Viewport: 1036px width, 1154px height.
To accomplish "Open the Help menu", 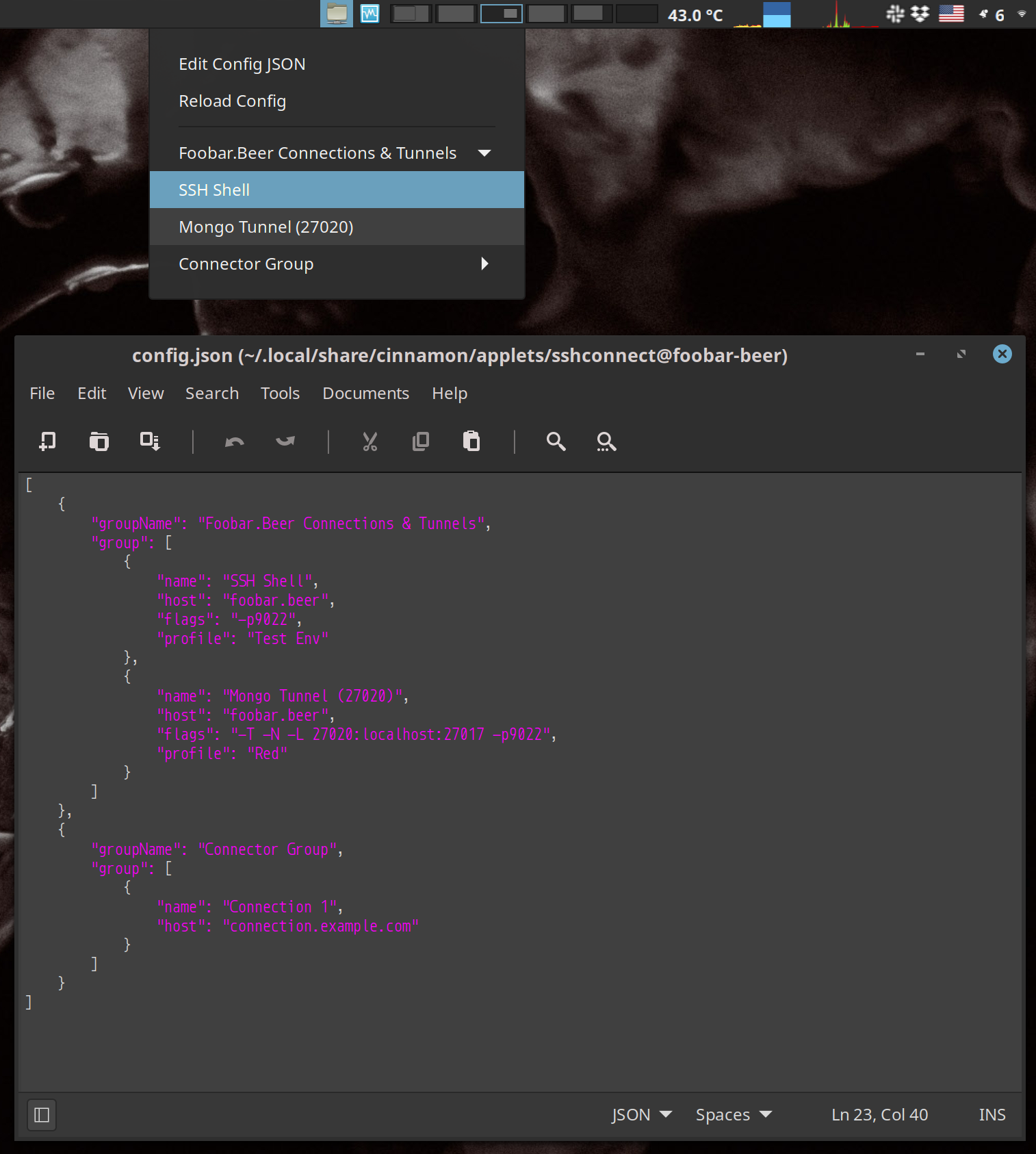I will [x=450, y=393].
